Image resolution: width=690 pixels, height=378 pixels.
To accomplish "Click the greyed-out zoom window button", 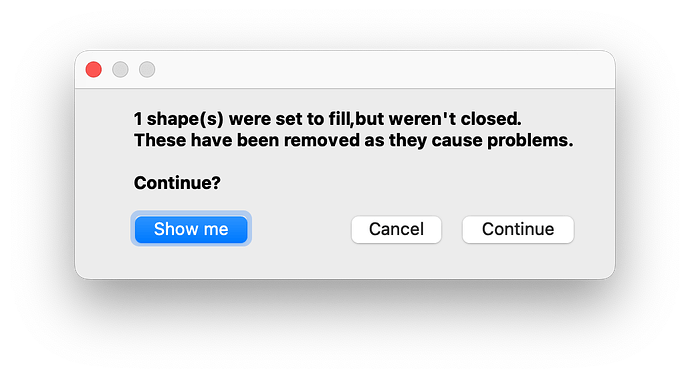I will pyautogui.click(x=147, y=70).
